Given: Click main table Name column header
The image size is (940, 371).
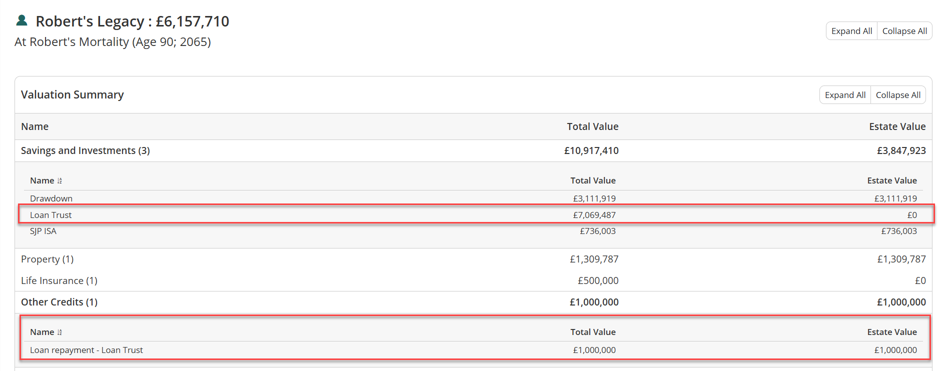Looking at the screenshot, I should (x=35, y=127).
